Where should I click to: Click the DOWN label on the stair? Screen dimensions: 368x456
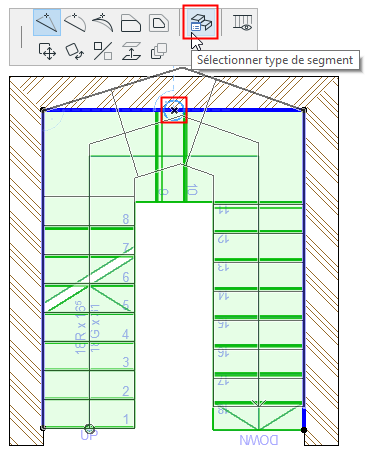coord(259,440)
